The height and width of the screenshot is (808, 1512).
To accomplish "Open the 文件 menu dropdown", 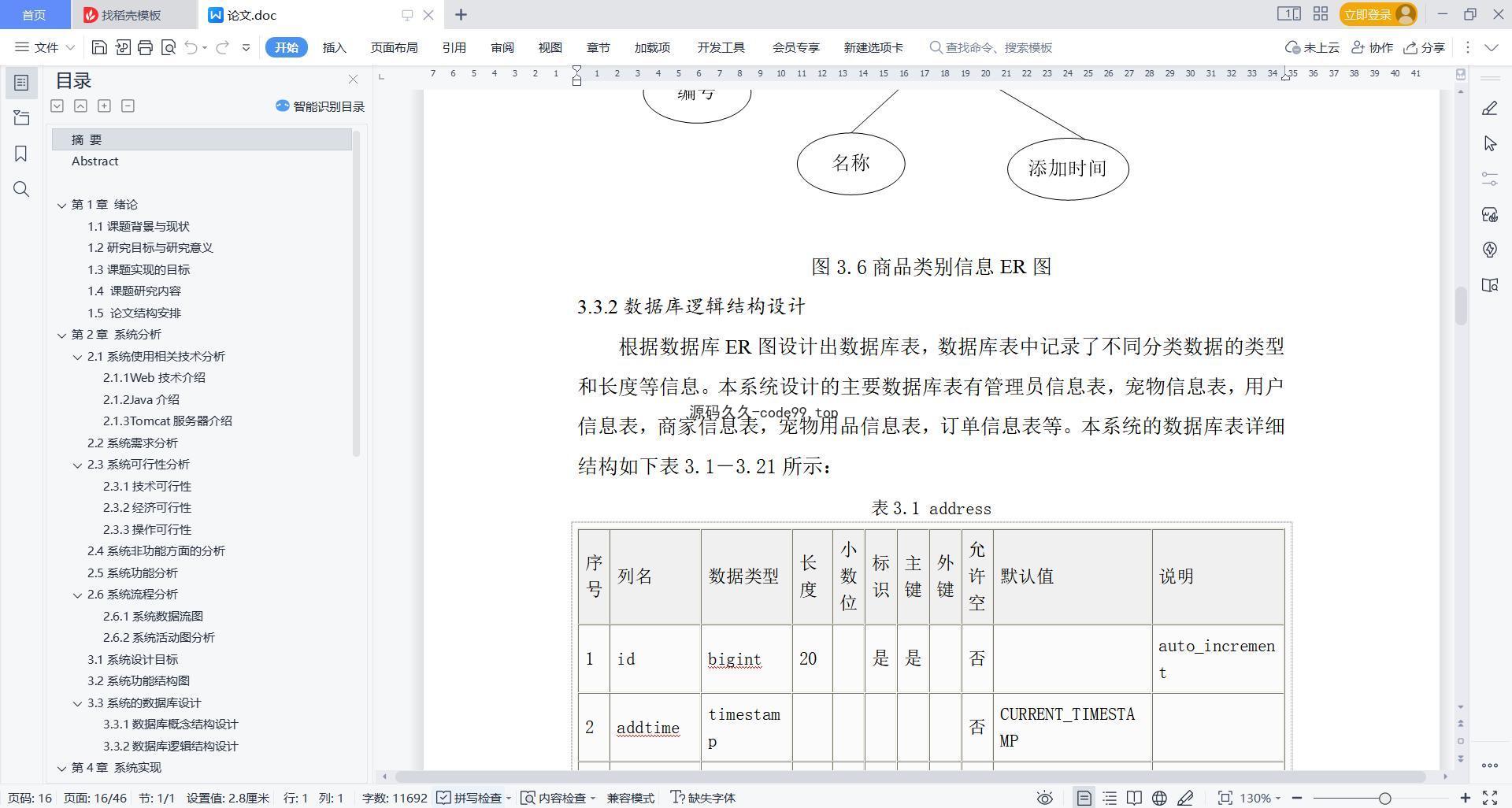I will [x=45, y=47].
